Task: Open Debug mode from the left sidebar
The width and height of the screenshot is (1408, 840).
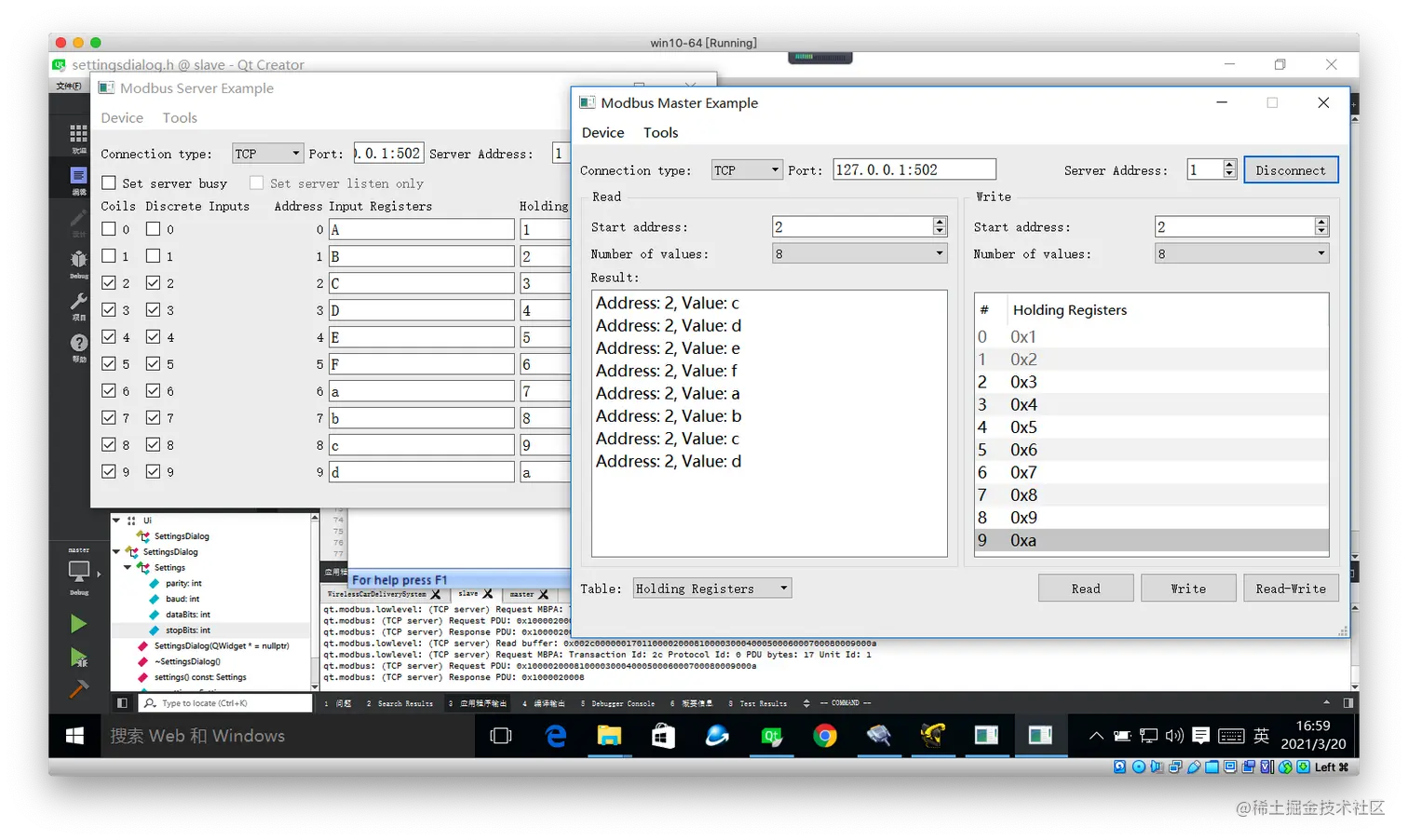Action: point(79,258)
